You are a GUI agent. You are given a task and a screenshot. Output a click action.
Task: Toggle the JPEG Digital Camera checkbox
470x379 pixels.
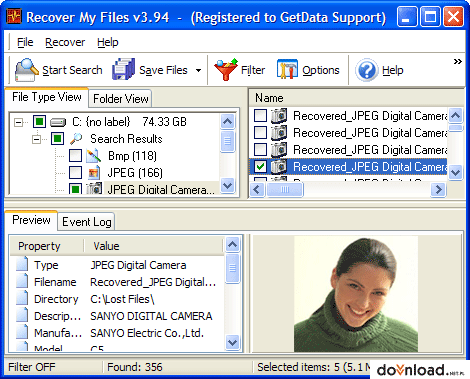[75, 188]
